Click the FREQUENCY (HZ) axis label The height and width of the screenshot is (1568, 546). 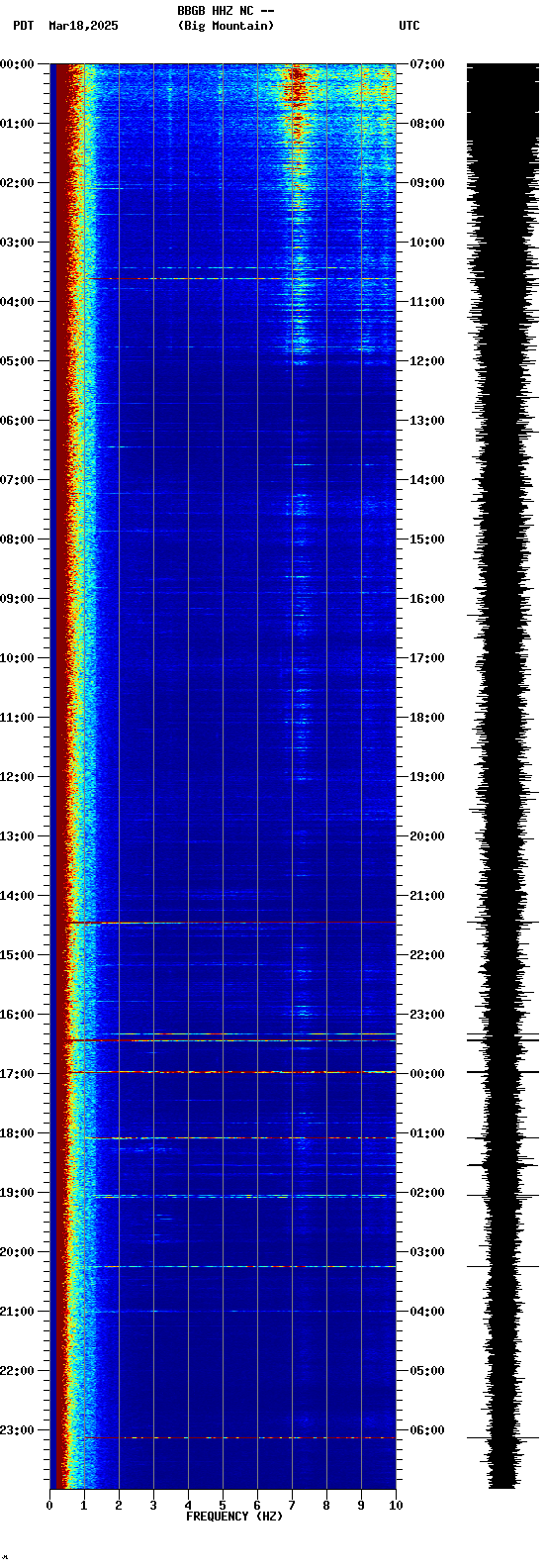(234, 1517)
